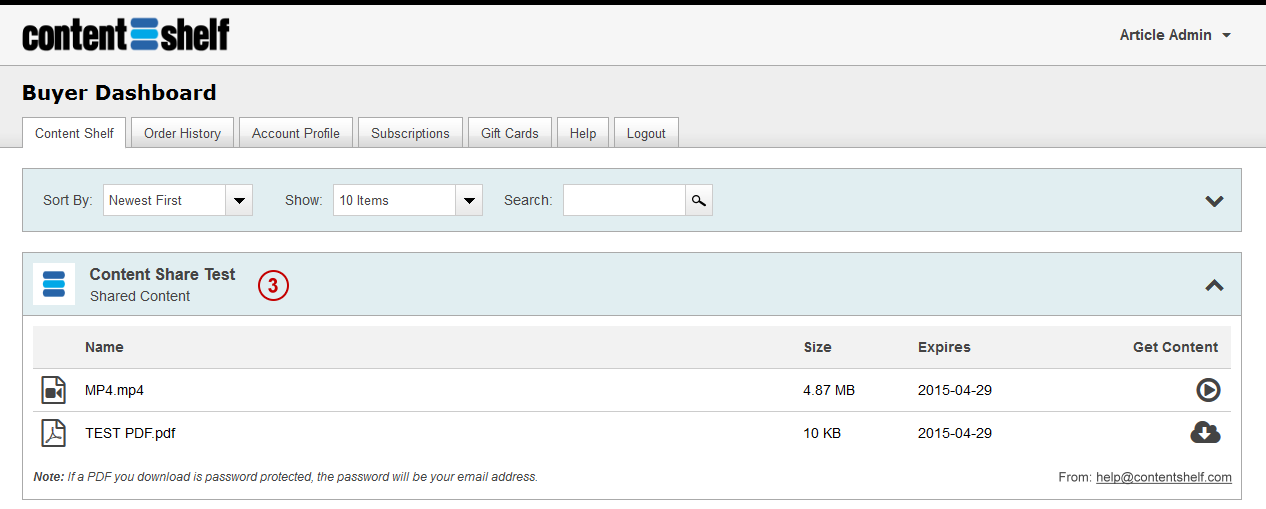Open the Article Admin user menu
Screen dimensions: 1266x509
[1175, 35]
